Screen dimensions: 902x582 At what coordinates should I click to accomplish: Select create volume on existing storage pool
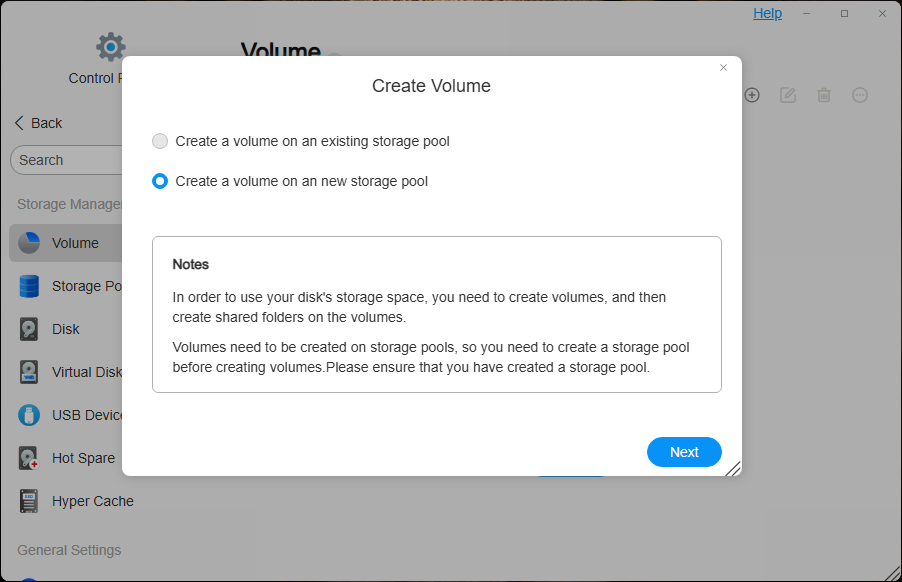click(160, 141)
